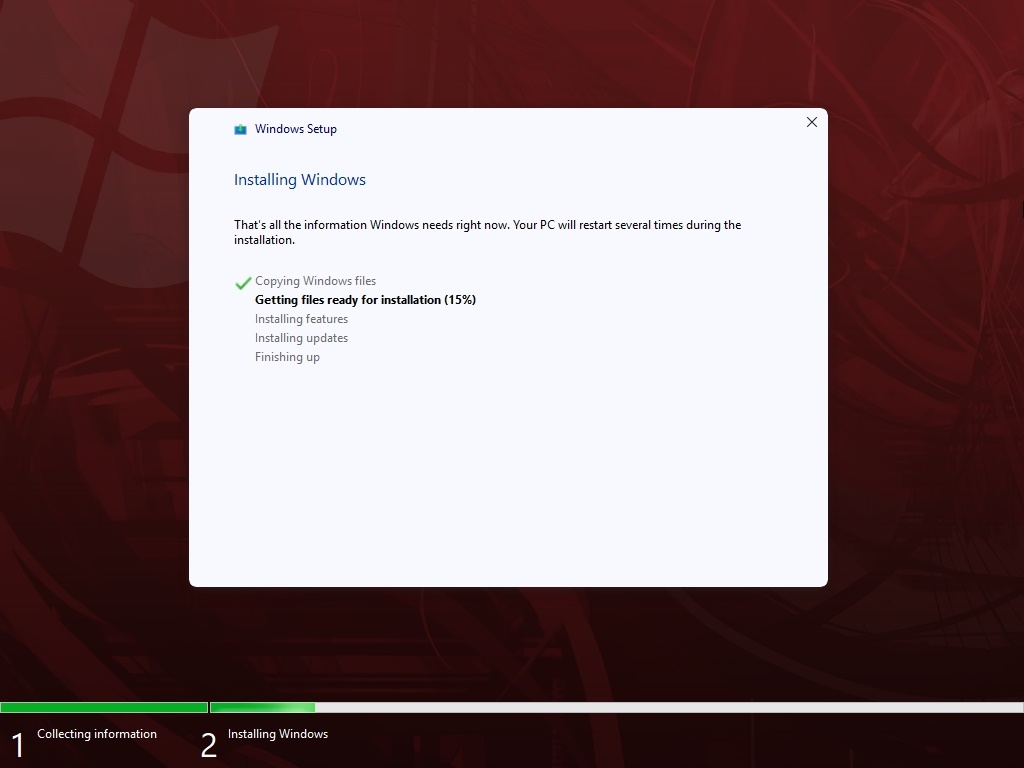
Task: Click the 'Installing Windows' stage label at bottom
Action: (x=278, y=734)
